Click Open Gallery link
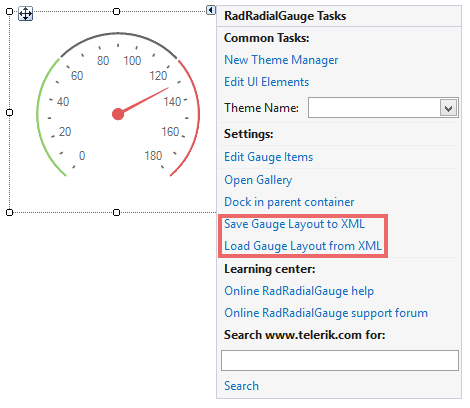Screen dimensions: 470x408 click(258, 180)
